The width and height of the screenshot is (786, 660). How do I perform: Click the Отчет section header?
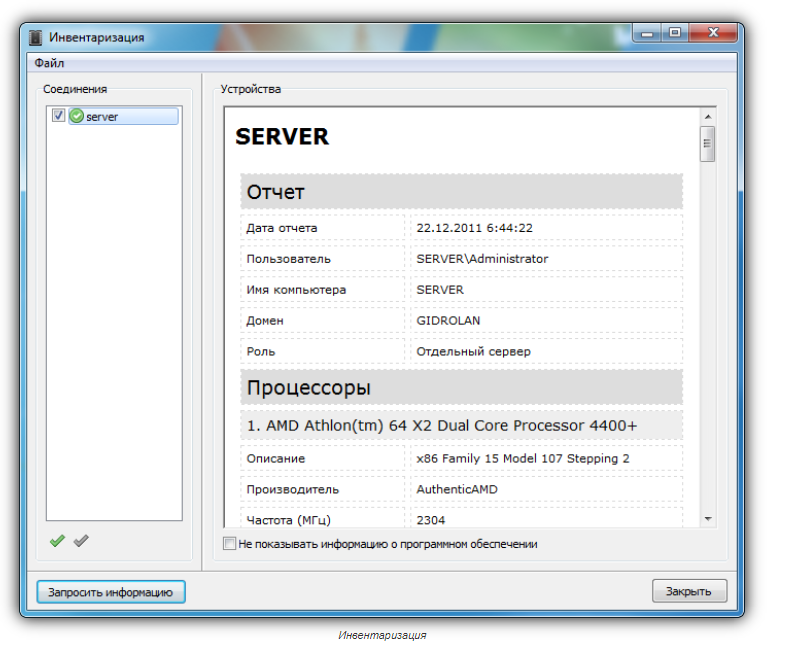click(461, 192)
